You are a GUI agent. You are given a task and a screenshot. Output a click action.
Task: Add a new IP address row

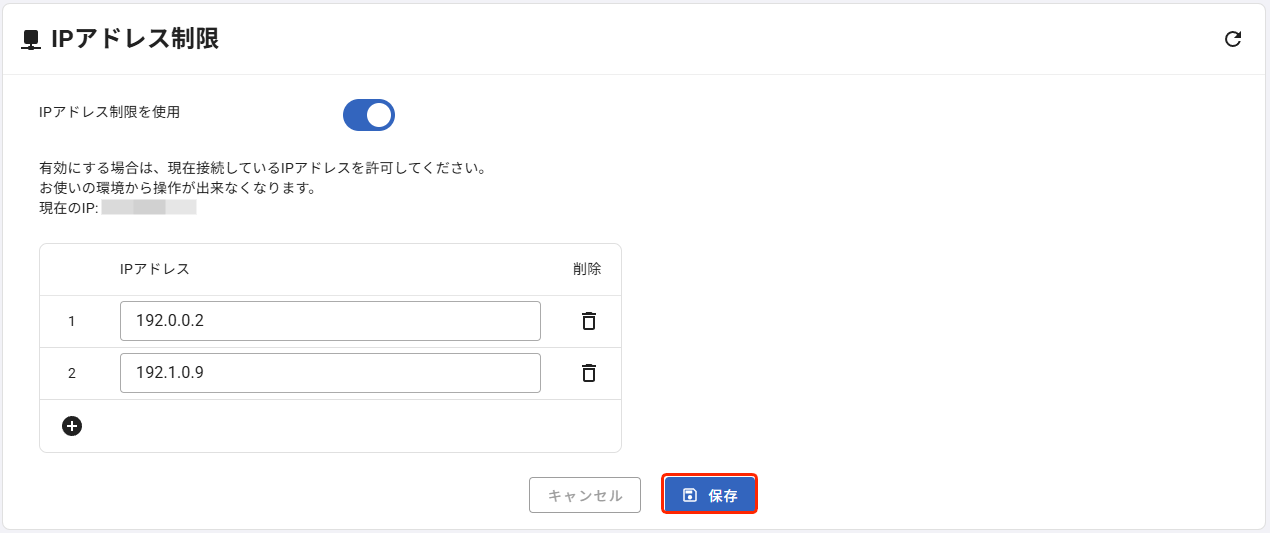72,426
